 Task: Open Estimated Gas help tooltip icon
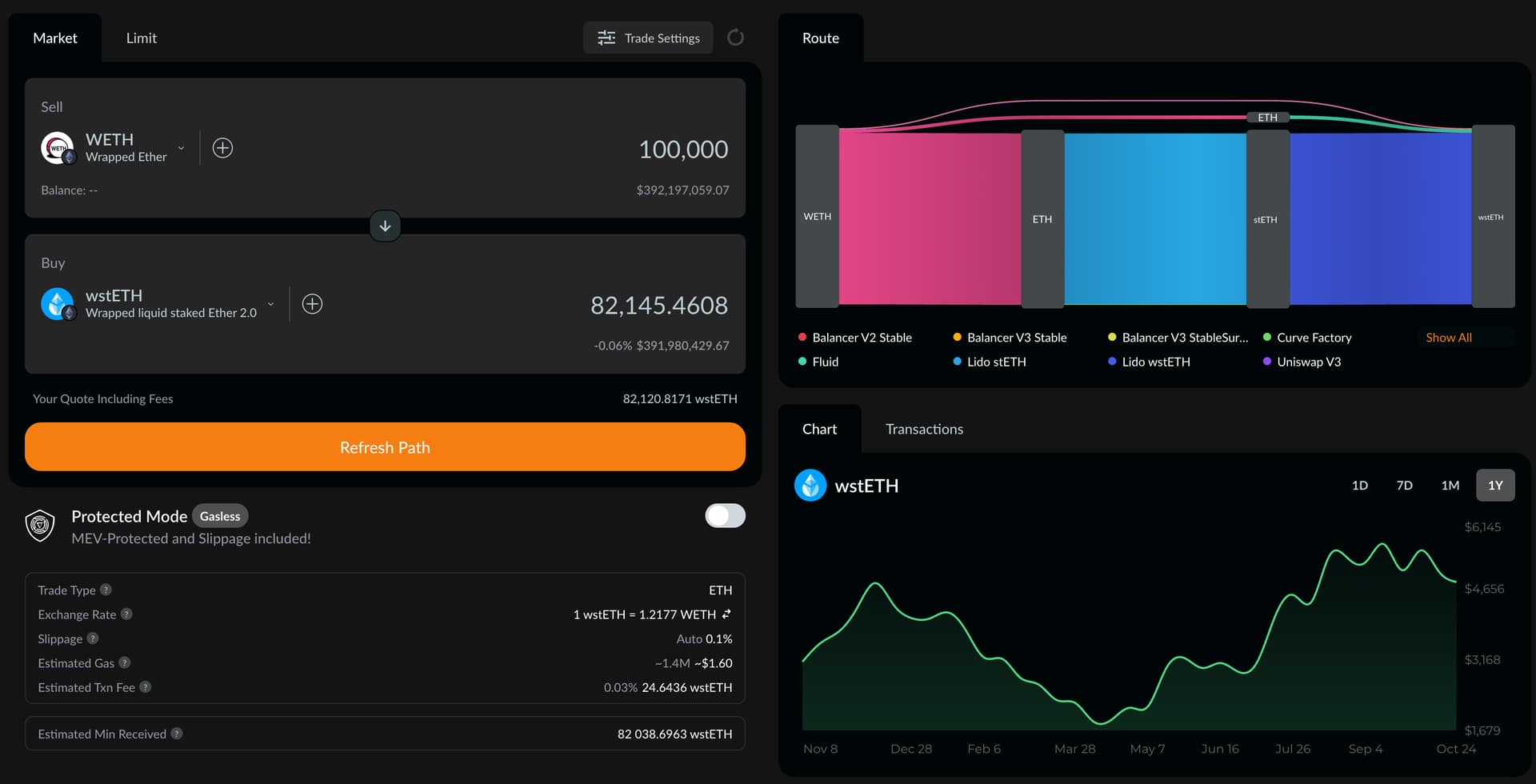coord(125,662)
